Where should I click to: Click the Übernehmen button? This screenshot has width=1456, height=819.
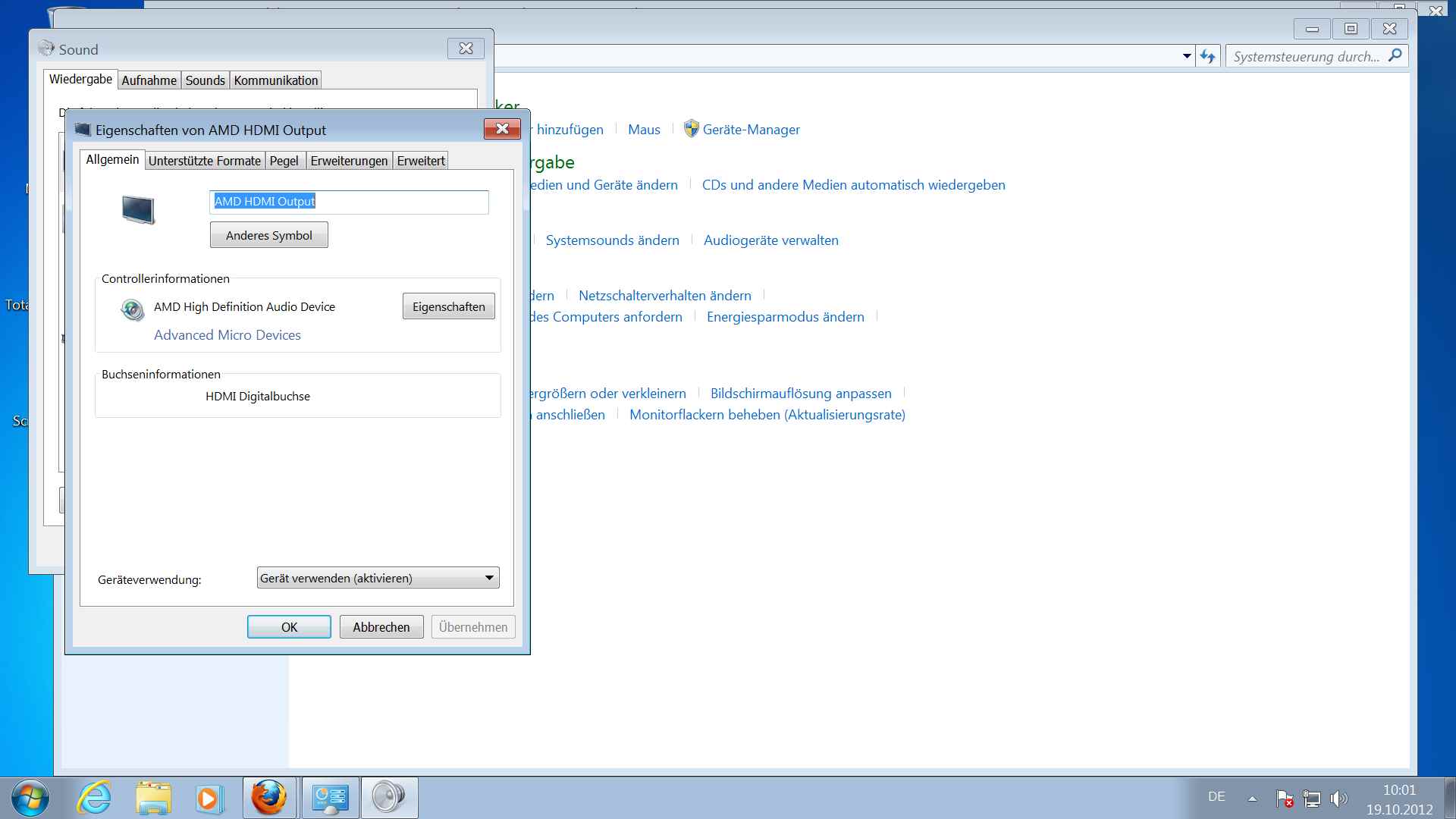pos(473,627)
